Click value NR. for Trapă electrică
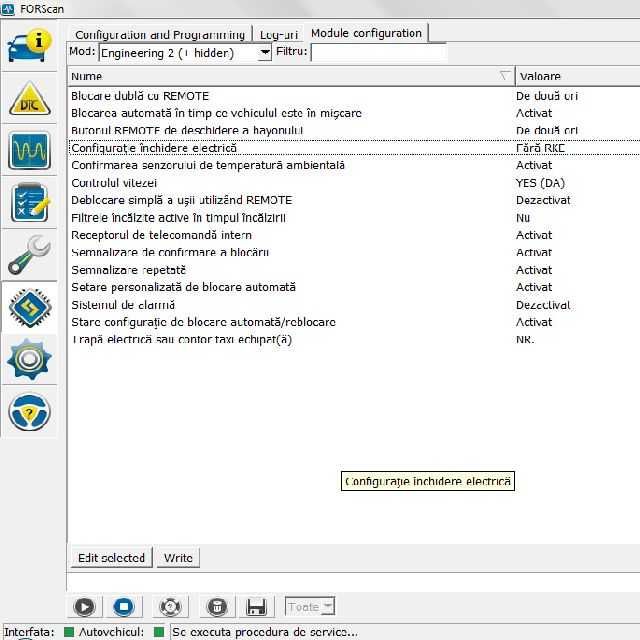The height and width of the screenshot is (640, 640). tap(525, 340)
